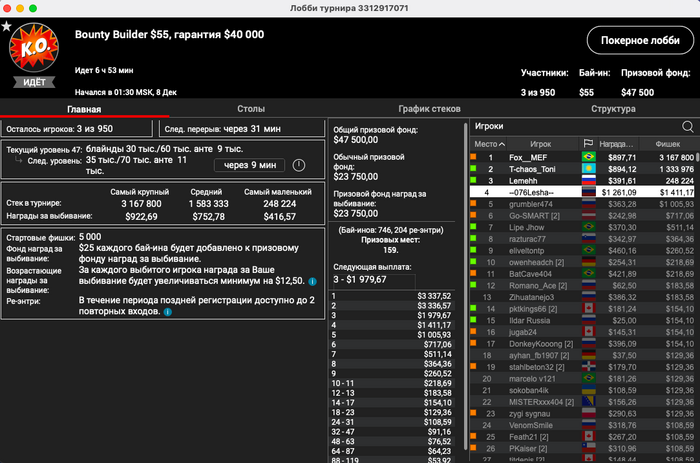
Task: Sort players by Награда column header
Action: click(617, 144)
